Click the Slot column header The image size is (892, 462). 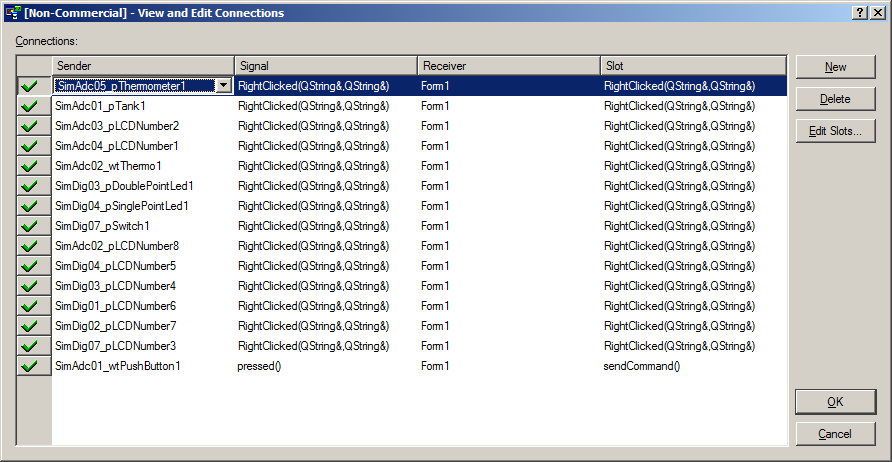tap(693, 66)
